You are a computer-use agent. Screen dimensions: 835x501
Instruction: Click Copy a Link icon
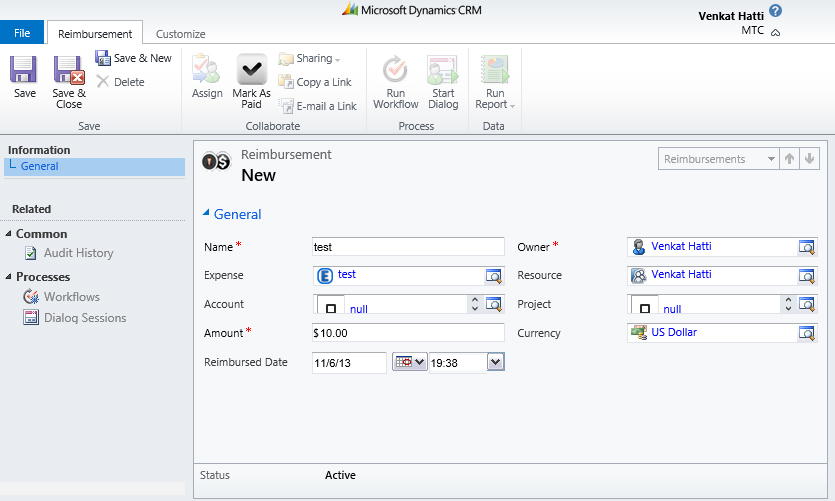point(286,82)
